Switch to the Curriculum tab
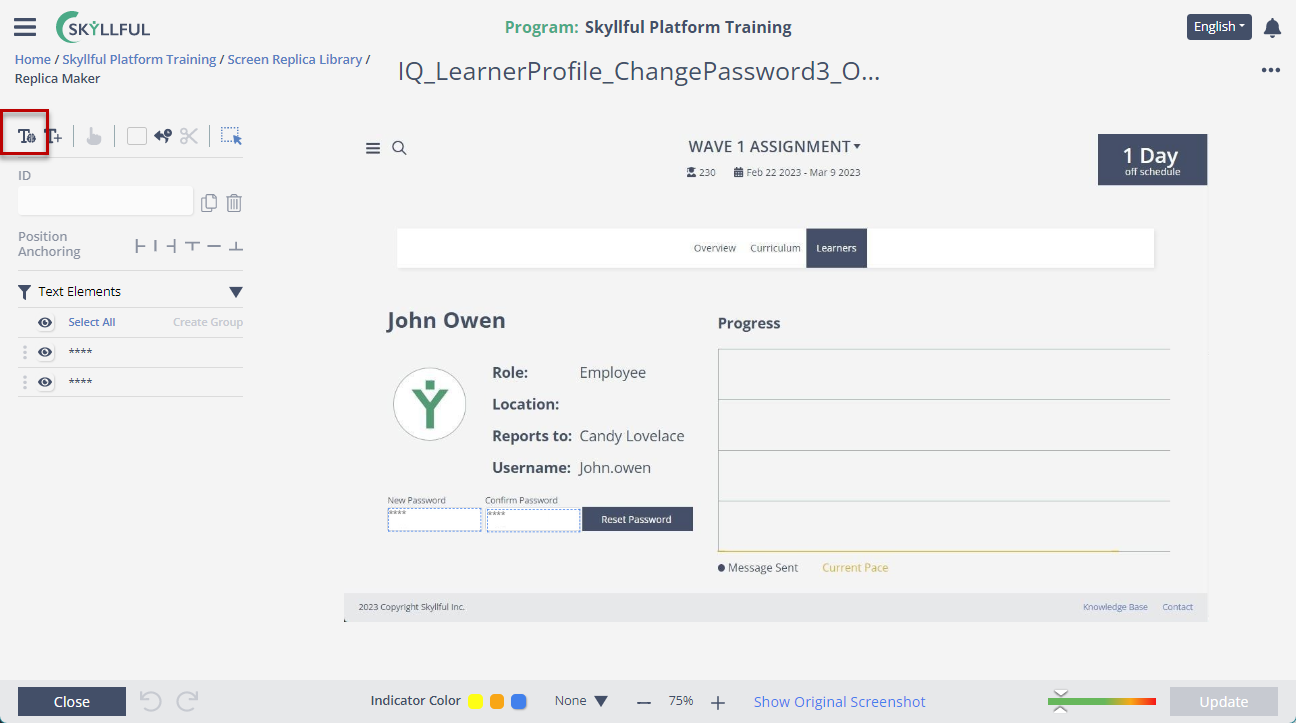Viewport: 1296px width, 723px height. point(776,248)
